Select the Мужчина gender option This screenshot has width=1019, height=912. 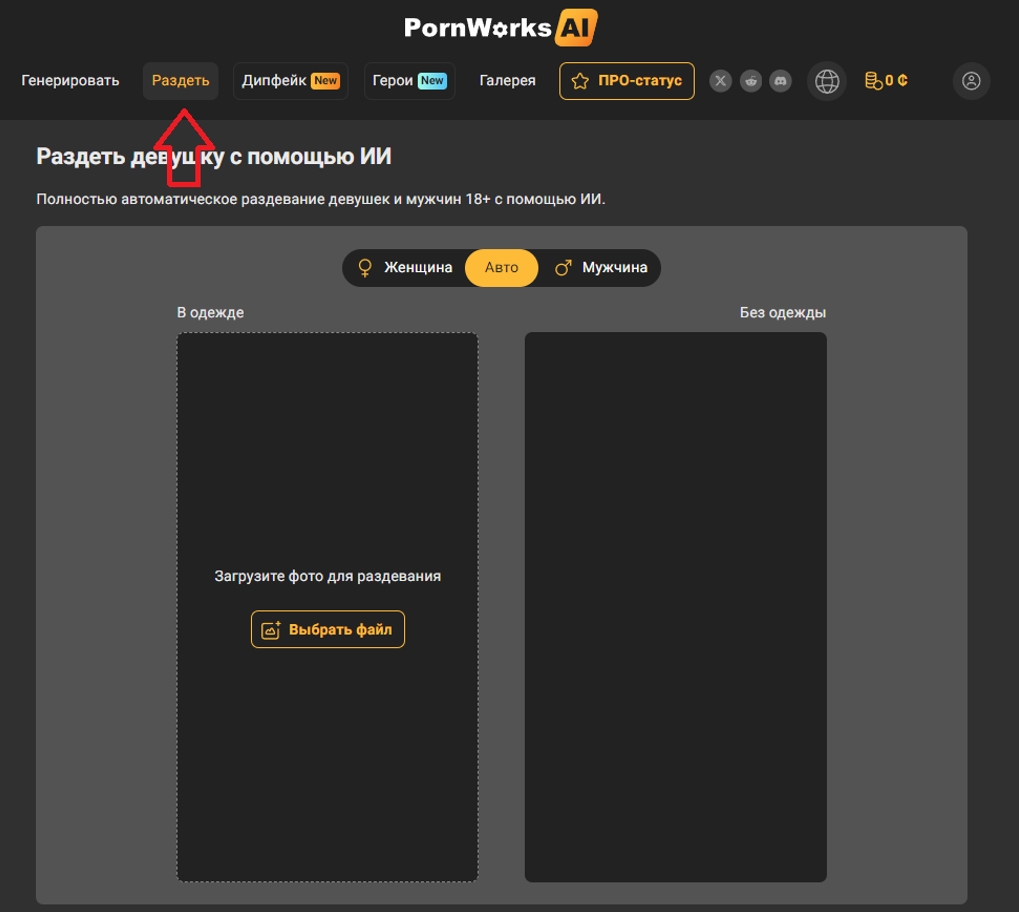[x=600, y=267]
